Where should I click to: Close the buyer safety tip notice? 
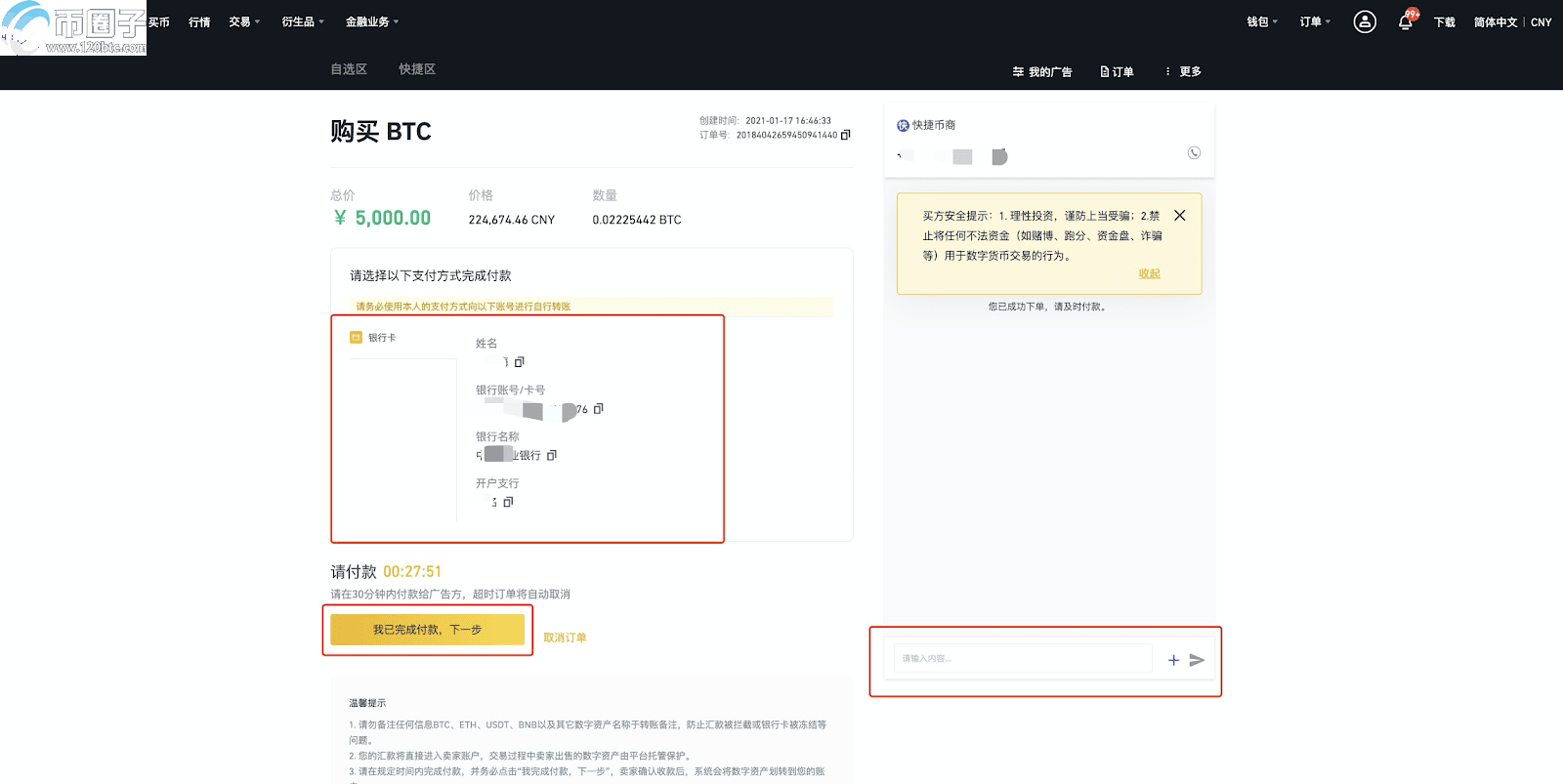1180,216
